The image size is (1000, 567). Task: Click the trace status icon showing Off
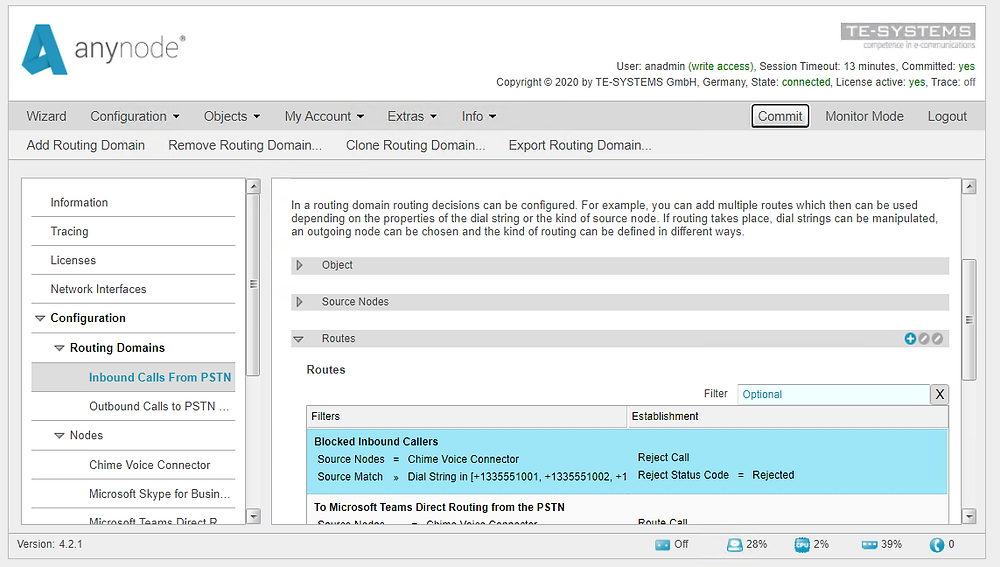point(663,545)
